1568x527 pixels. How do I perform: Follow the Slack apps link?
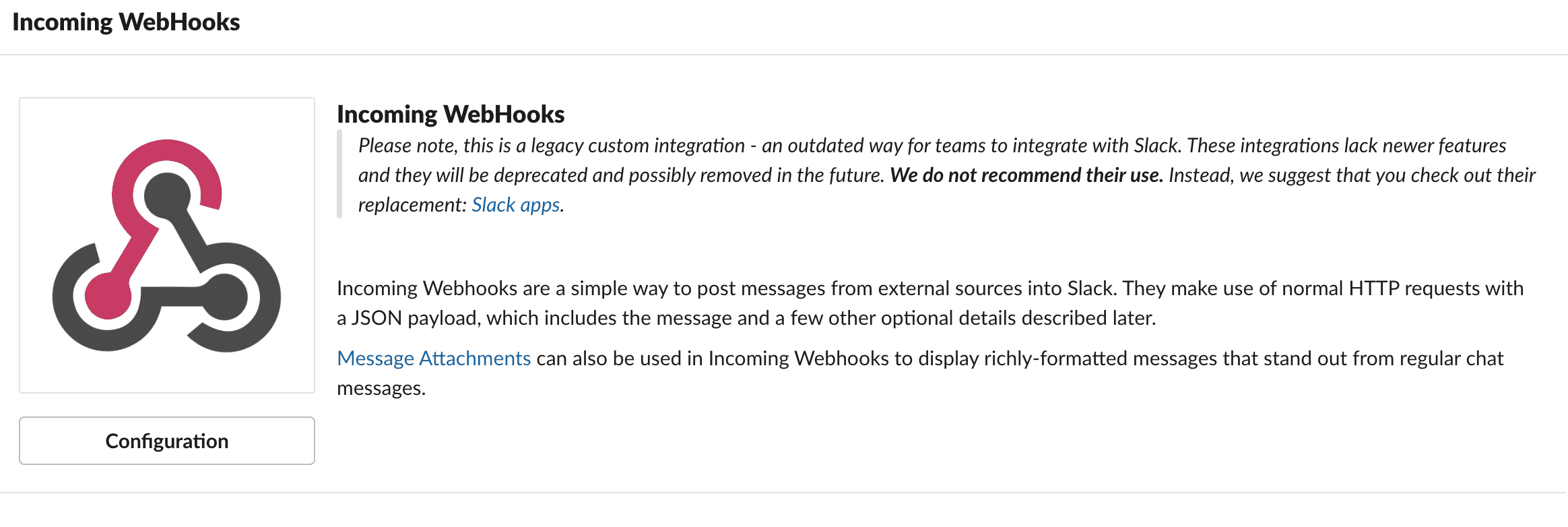515,205
